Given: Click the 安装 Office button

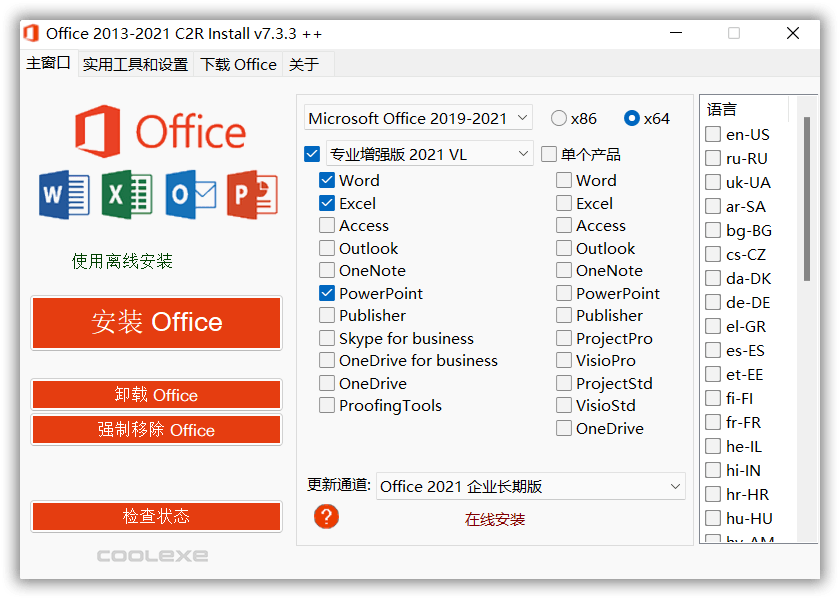Looking at the screenshot, I should (156, 323).
